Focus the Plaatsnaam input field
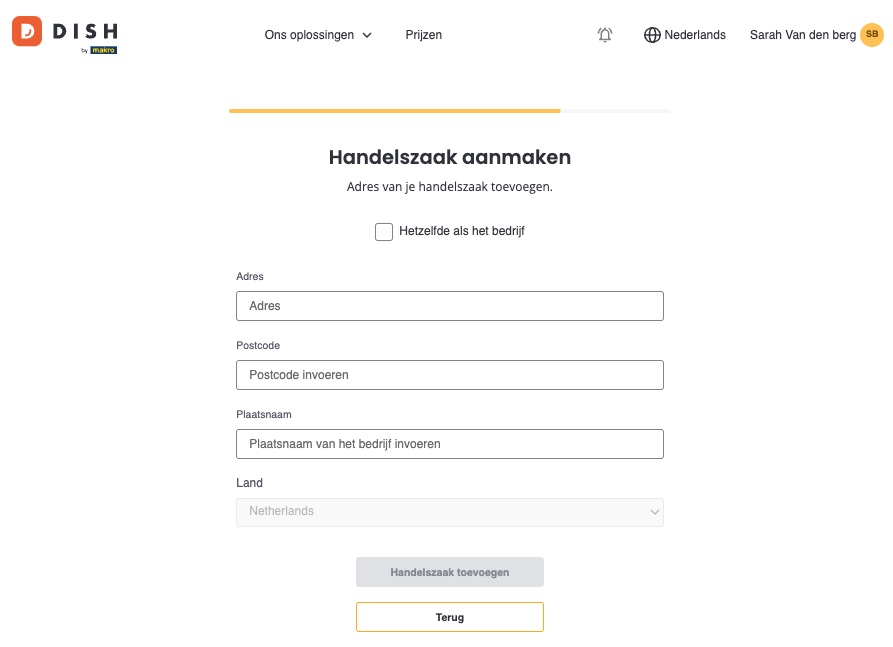The image size is (893, 647). pyautogui.click(x=450, y=444)
